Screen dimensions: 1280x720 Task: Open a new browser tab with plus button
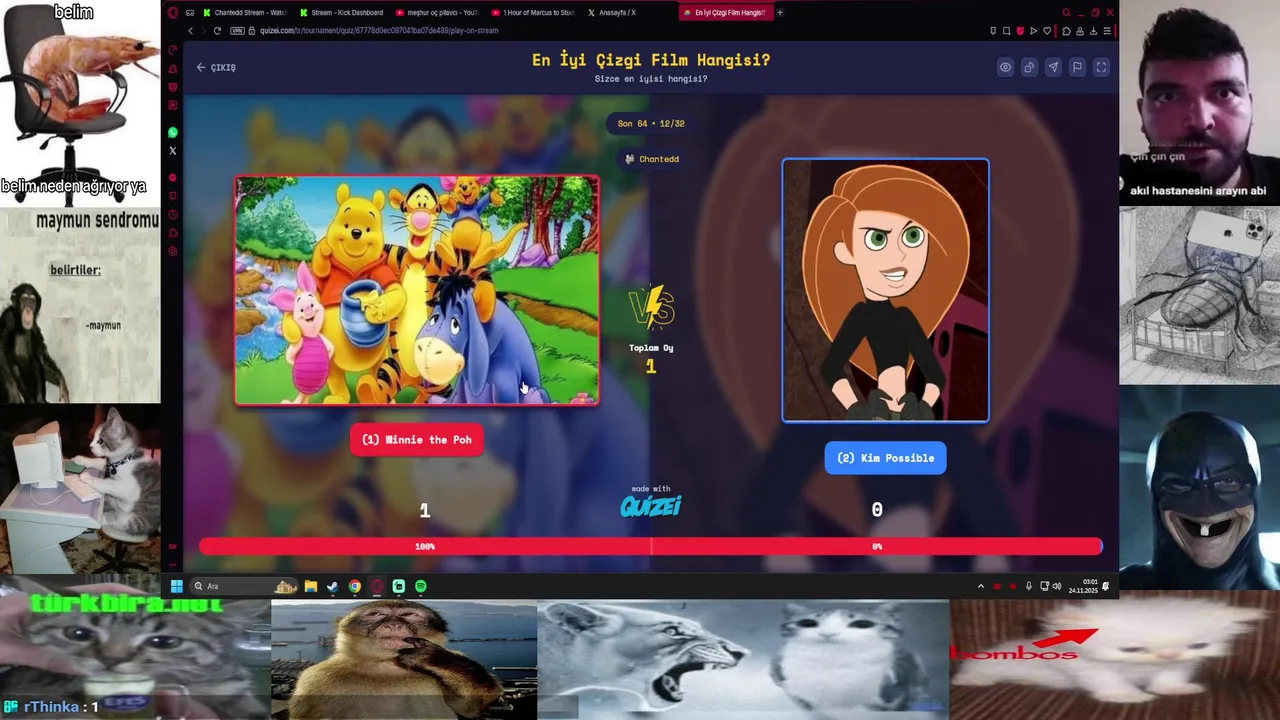(780, 13)
